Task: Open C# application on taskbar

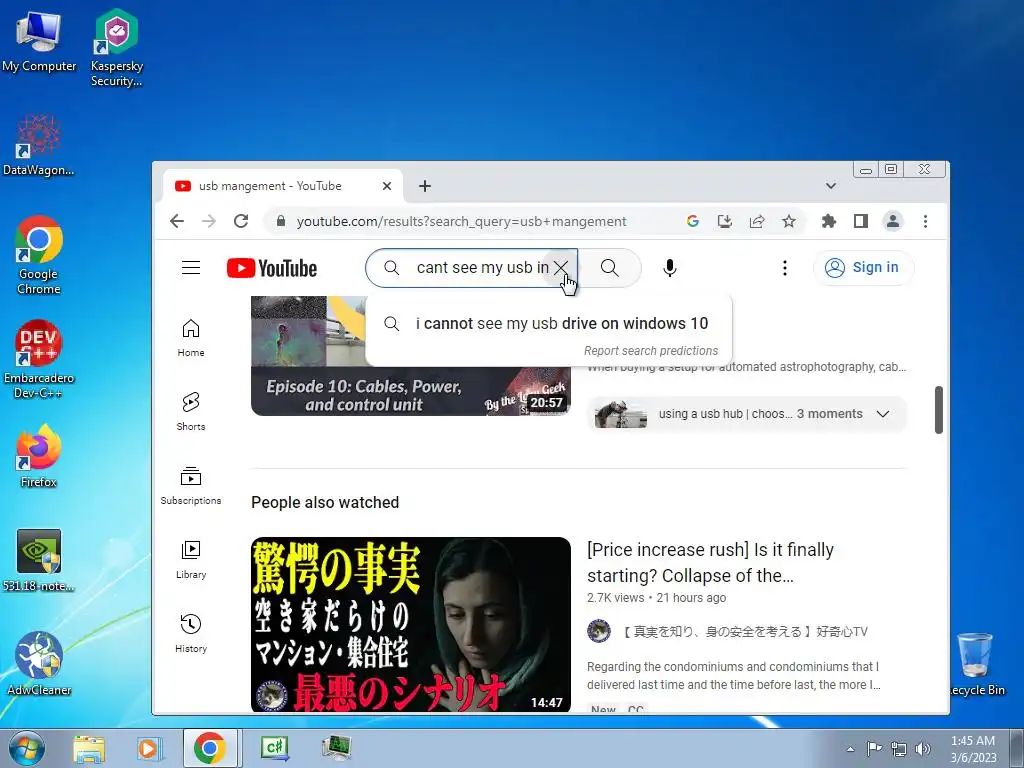Action: 274,747
